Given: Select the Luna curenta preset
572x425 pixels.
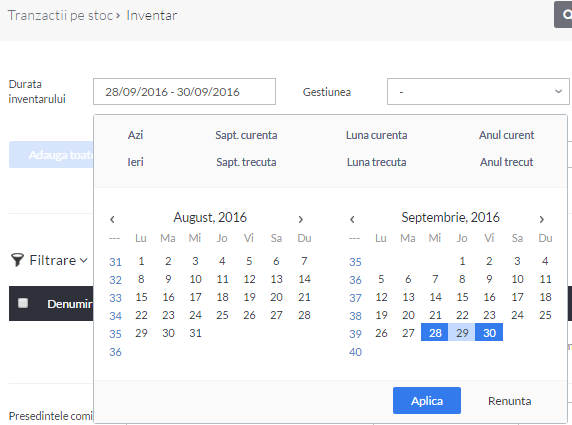Looking at the screenshot, I should (376, 135).
